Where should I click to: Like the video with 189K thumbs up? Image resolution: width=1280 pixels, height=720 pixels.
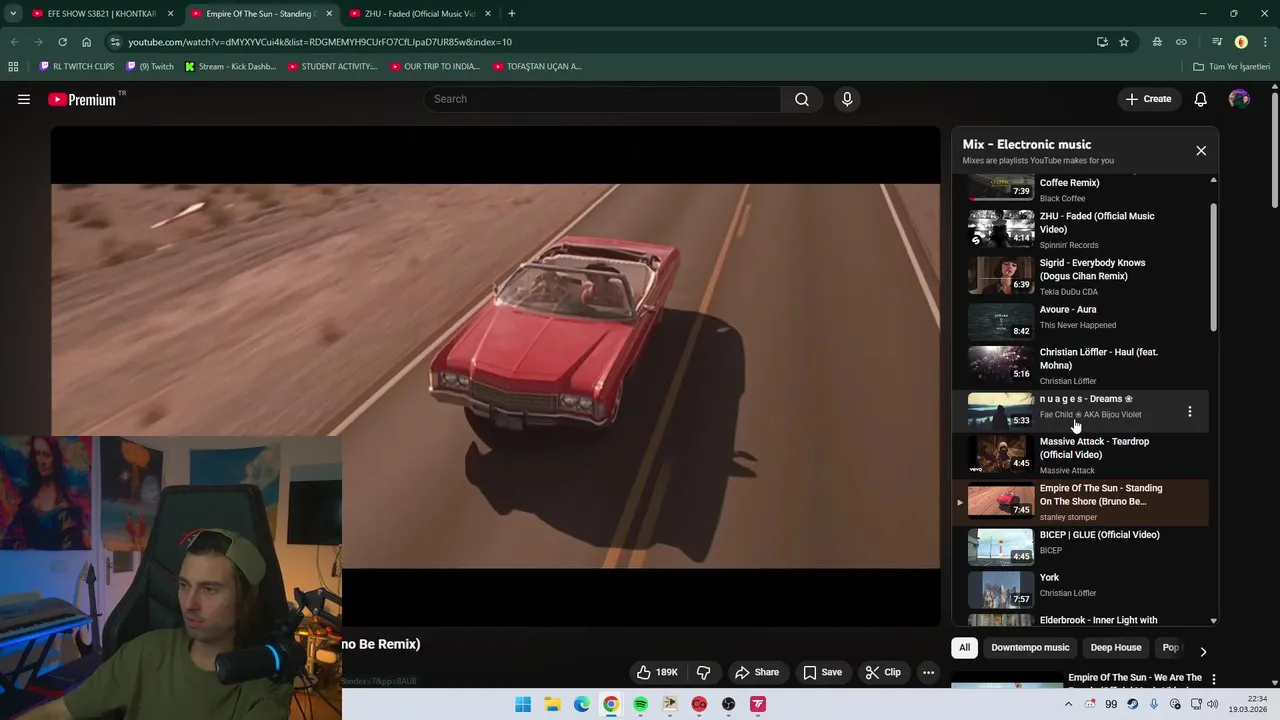pyautogui.click(x=658, y=672)
